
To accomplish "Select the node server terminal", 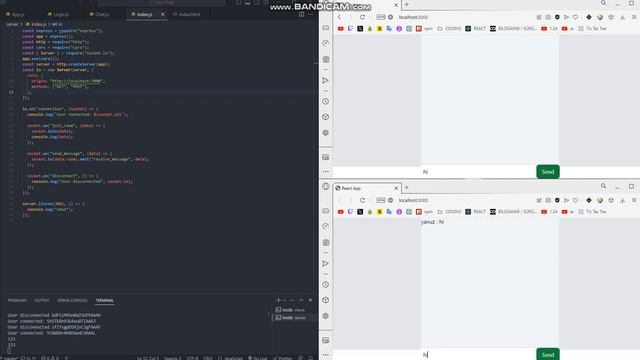I will pyautogui.click(x=290, y=317).
